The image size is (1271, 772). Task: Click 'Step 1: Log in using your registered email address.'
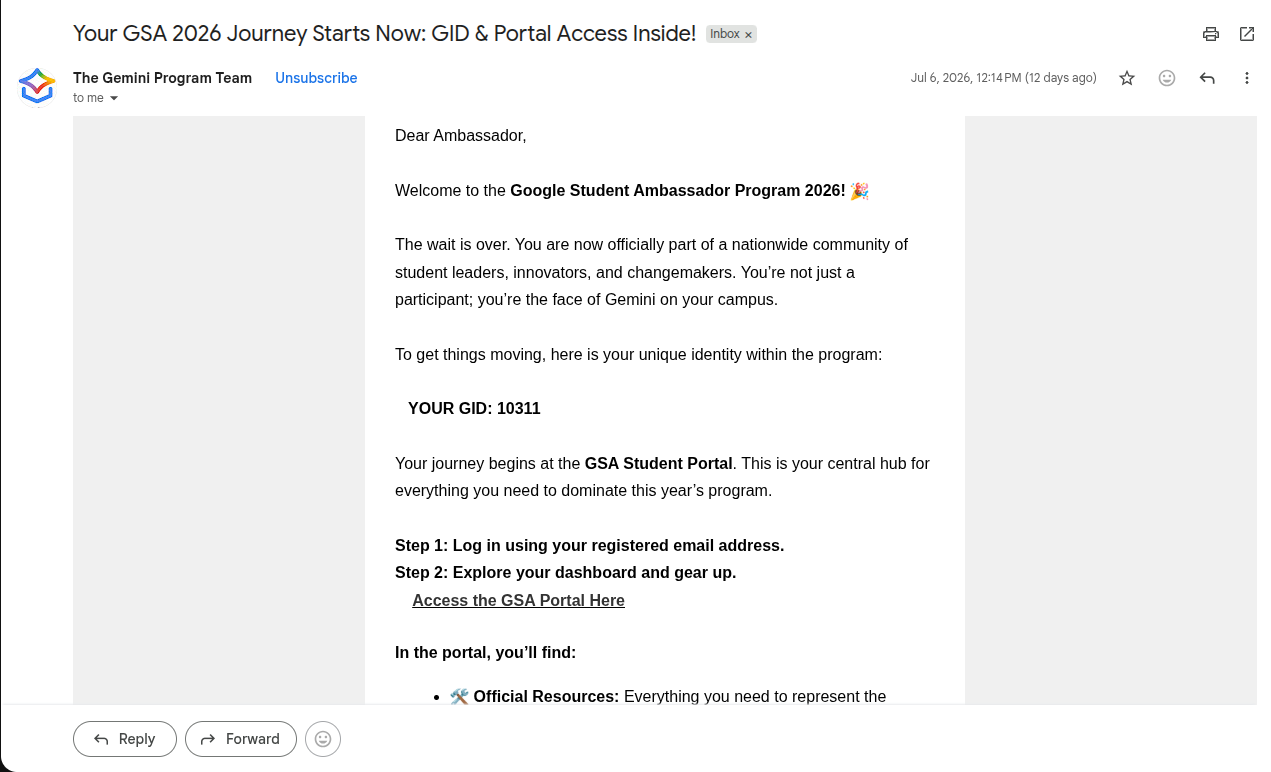point(589,545)
